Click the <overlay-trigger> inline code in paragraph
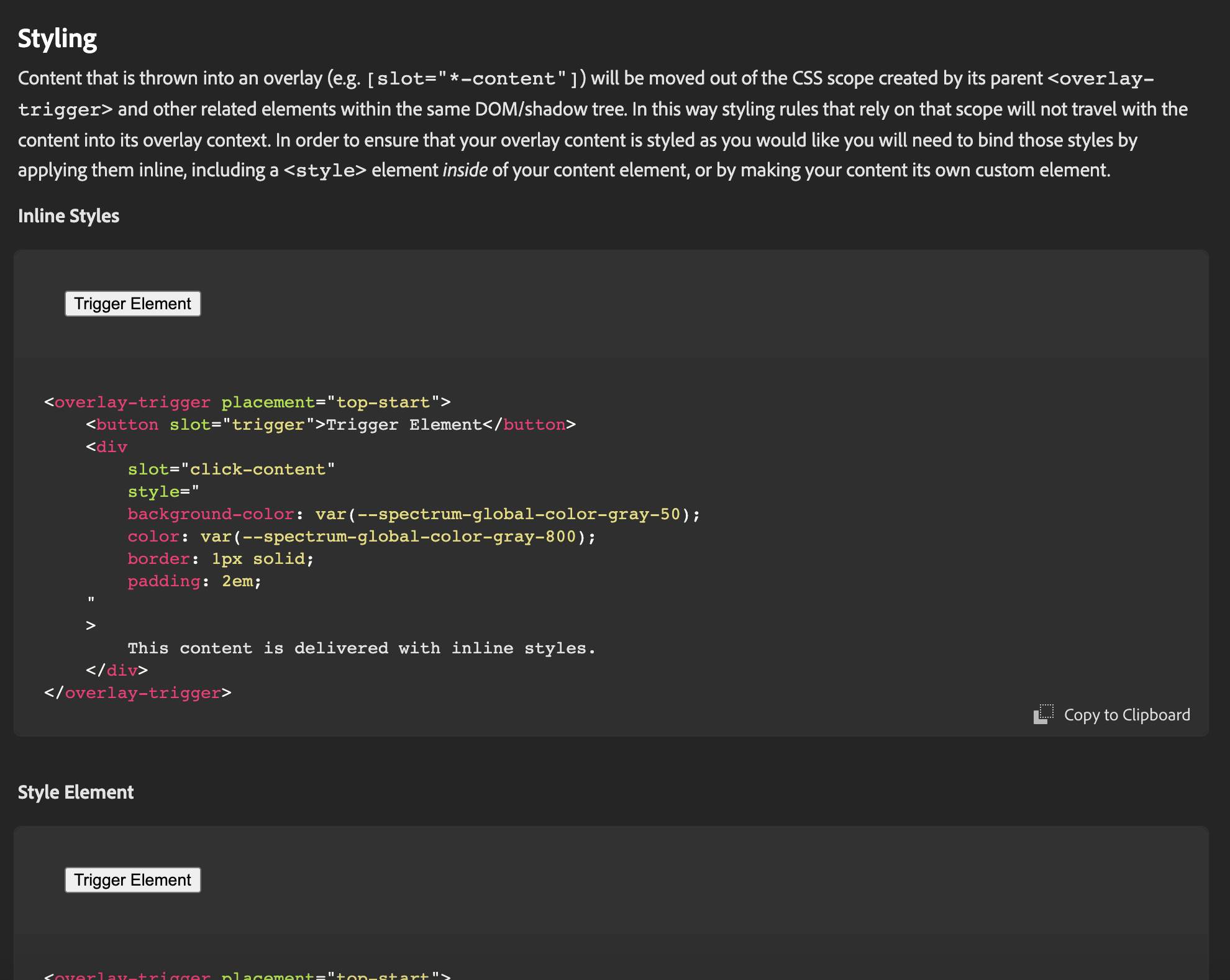This screenshot has height=980, width=1230. tap(1100, 79)
